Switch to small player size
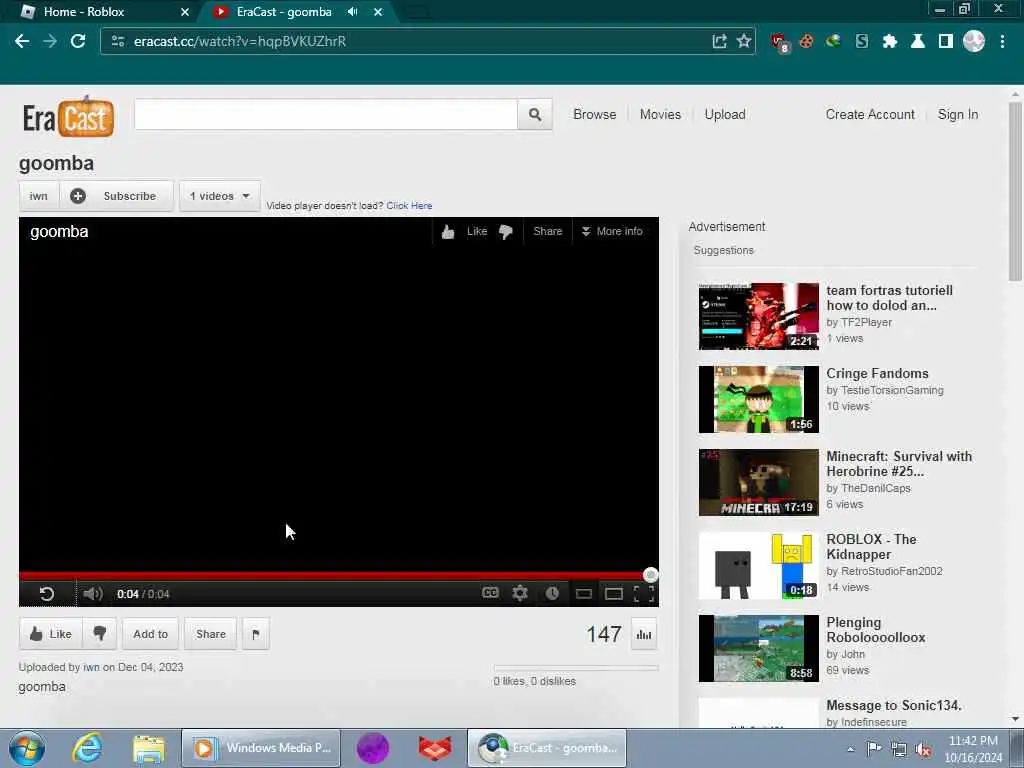 click(x=584, y=594)
